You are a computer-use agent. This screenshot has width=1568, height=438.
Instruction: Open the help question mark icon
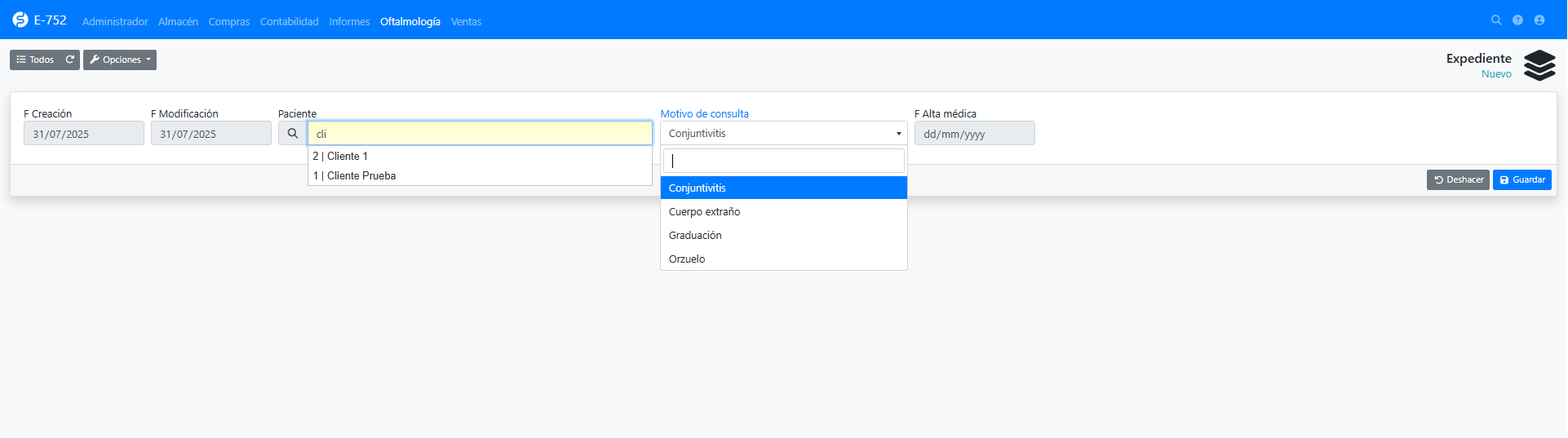pos(1517,20)
